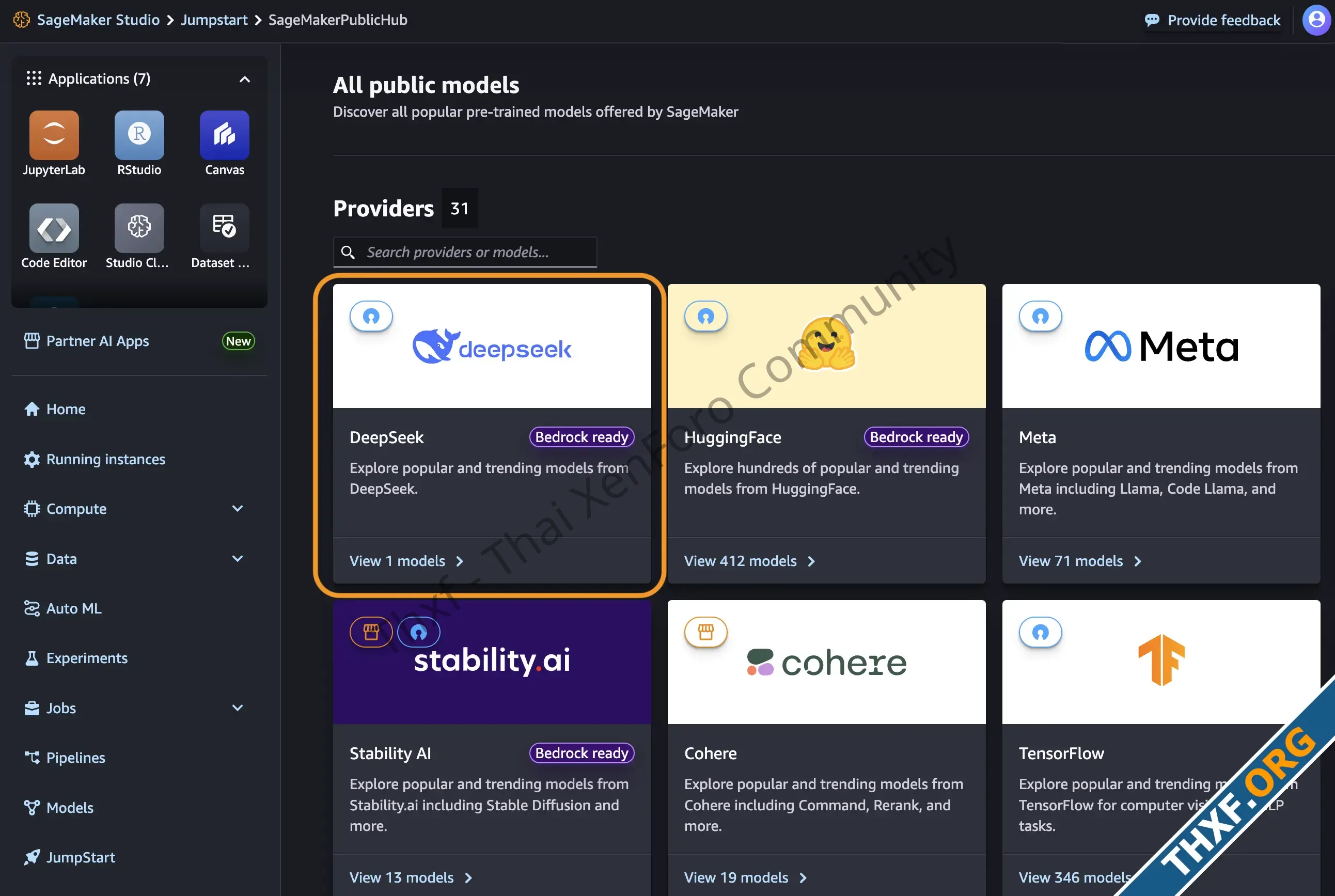Open the Canvas application icon
This screenshot has width=1335, height=896.
tap(225, 135)
